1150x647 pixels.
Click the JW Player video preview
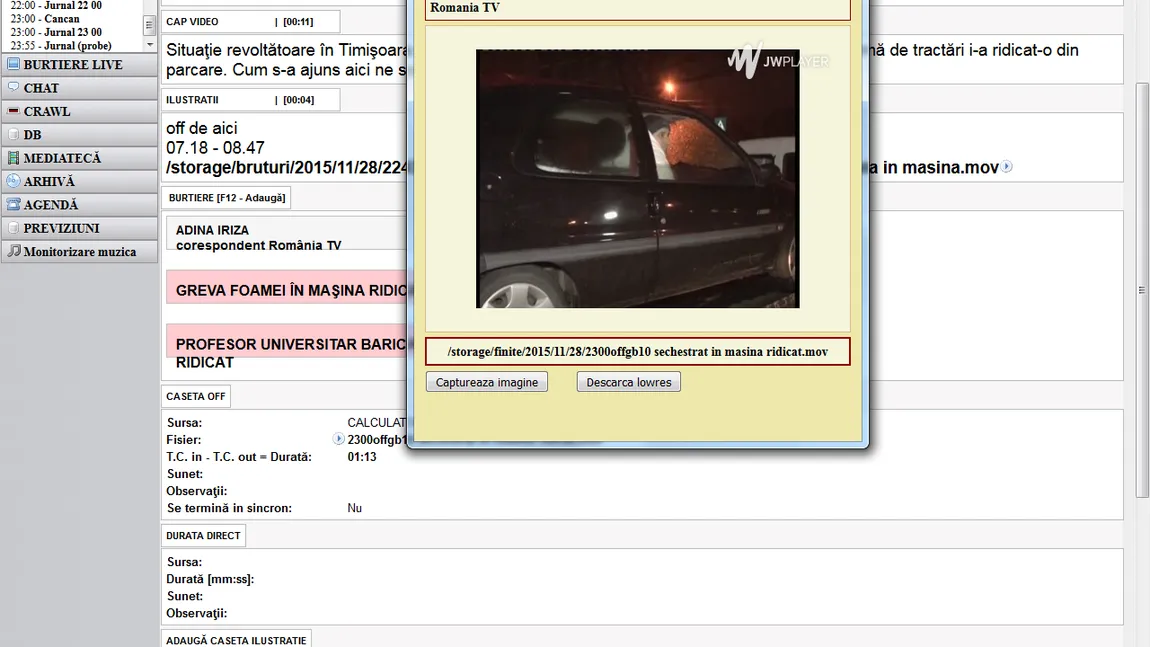click(x=637, y=178)
